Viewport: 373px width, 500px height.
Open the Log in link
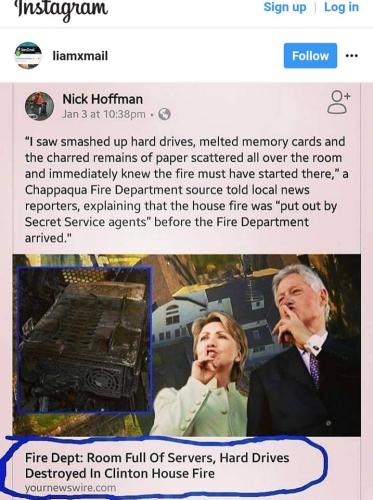click(x=341, y=7)
